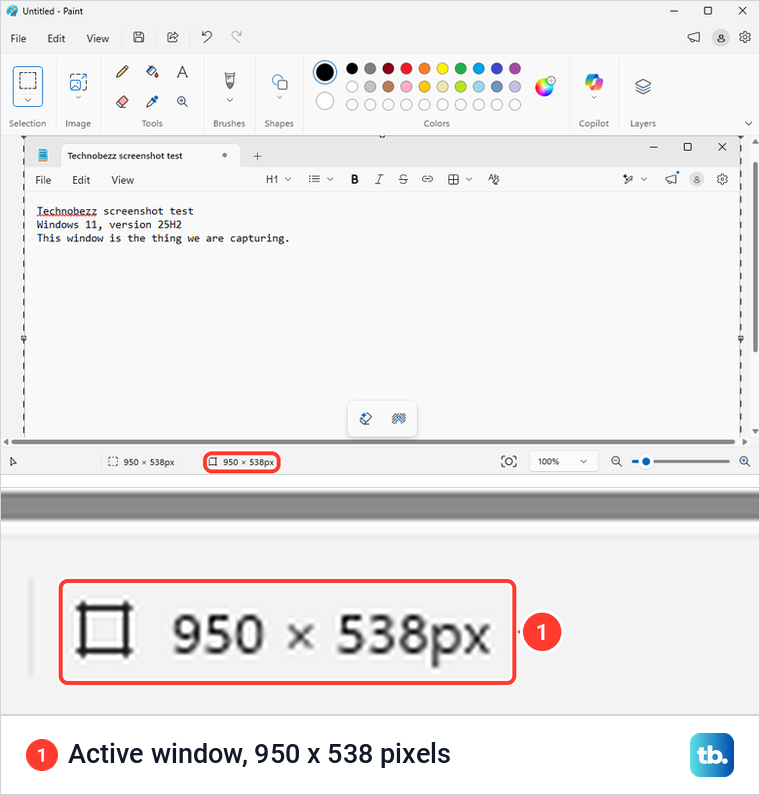Image resolution: width=760 pixels, height=795 pixels.
Task: Open Paint's File menu
Action: (18, 39)
